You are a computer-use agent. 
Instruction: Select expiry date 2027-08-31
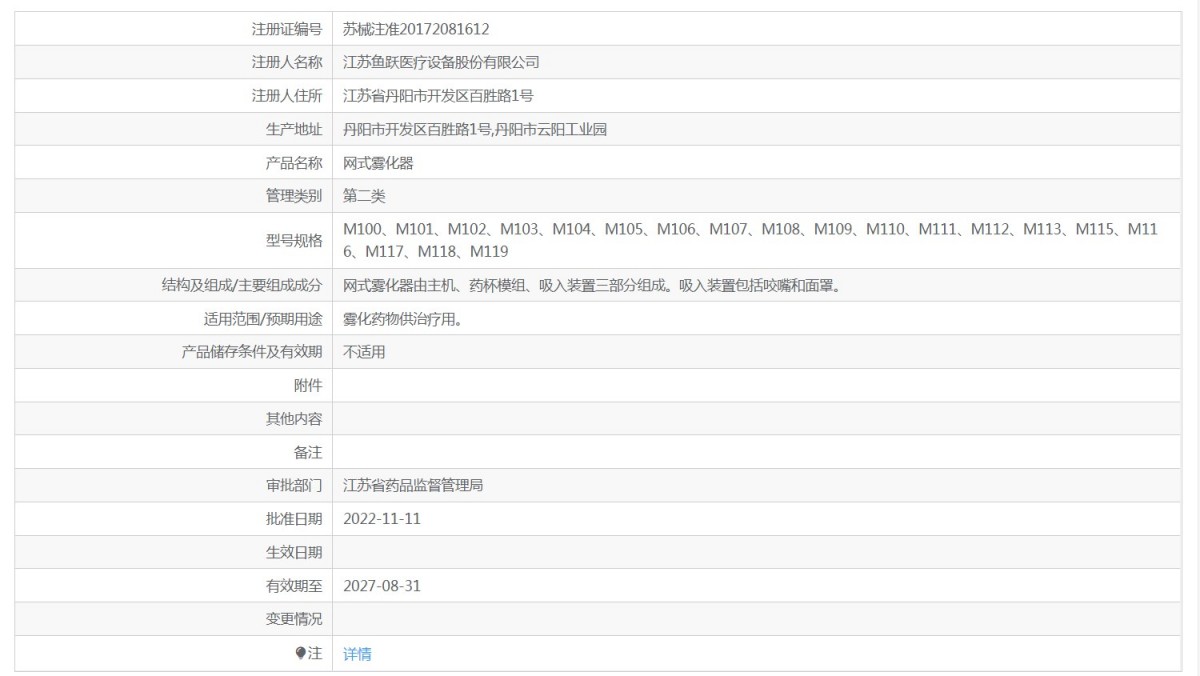pyautogui.click(x=382, y=586)
